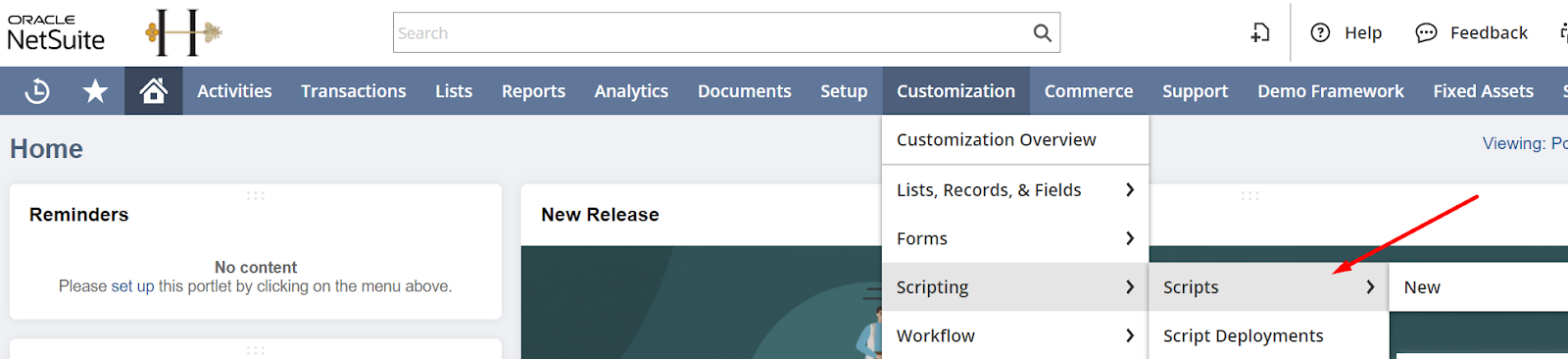Open the Reports menu
Viewport: 1568px width, 359px height.
coord(533,91)
